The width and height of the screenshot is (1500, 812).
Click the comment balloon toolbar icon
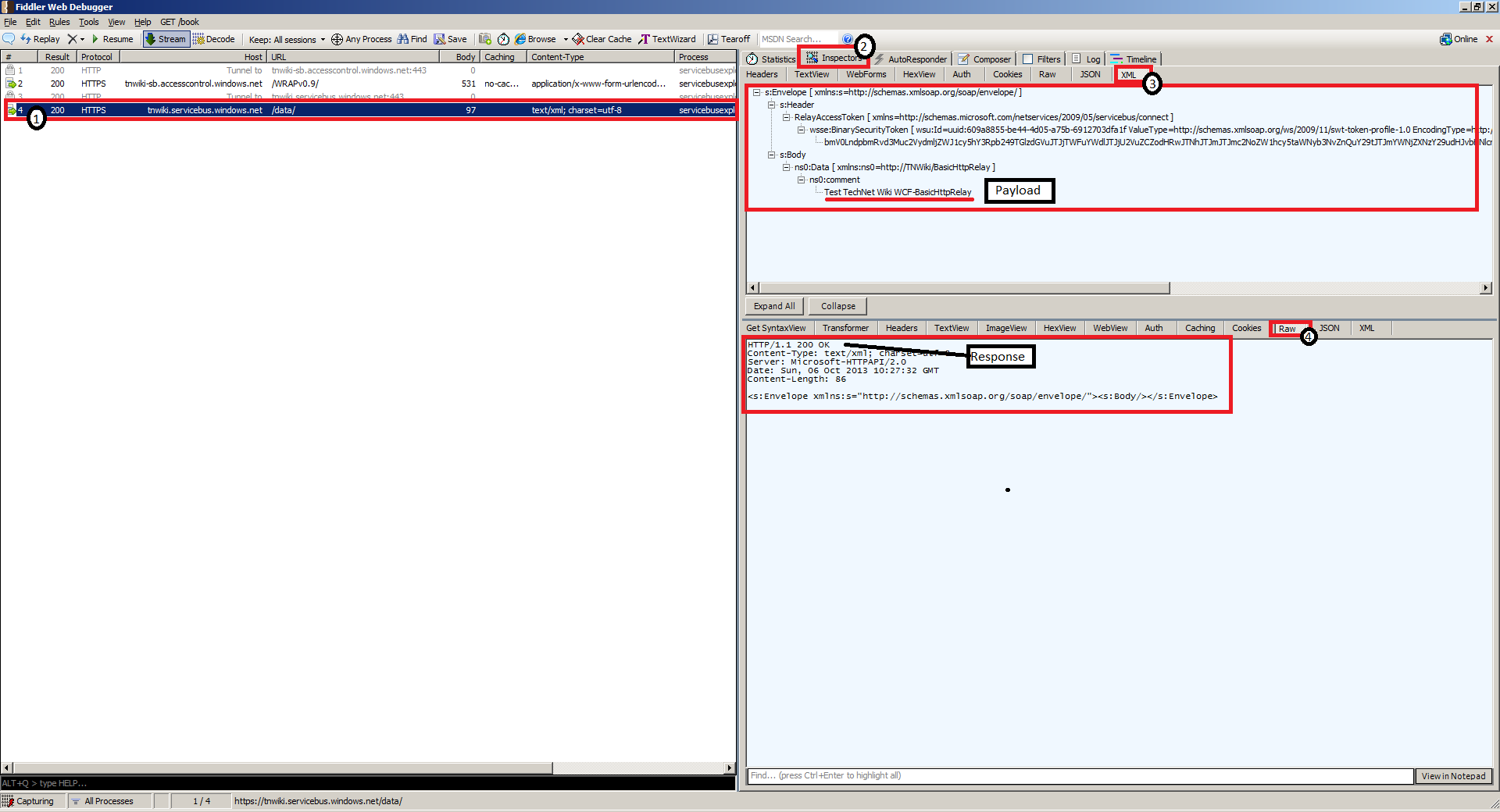point(9,39)
